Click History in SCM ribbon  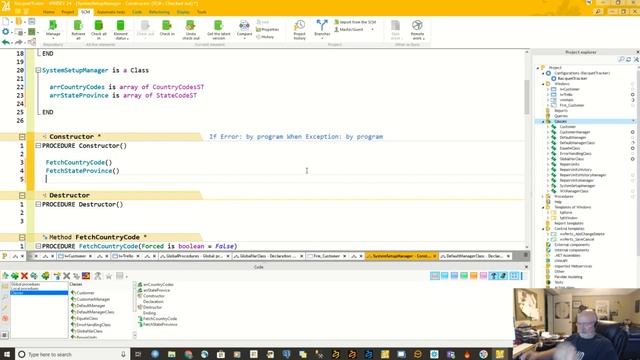(x=265, y=37)
